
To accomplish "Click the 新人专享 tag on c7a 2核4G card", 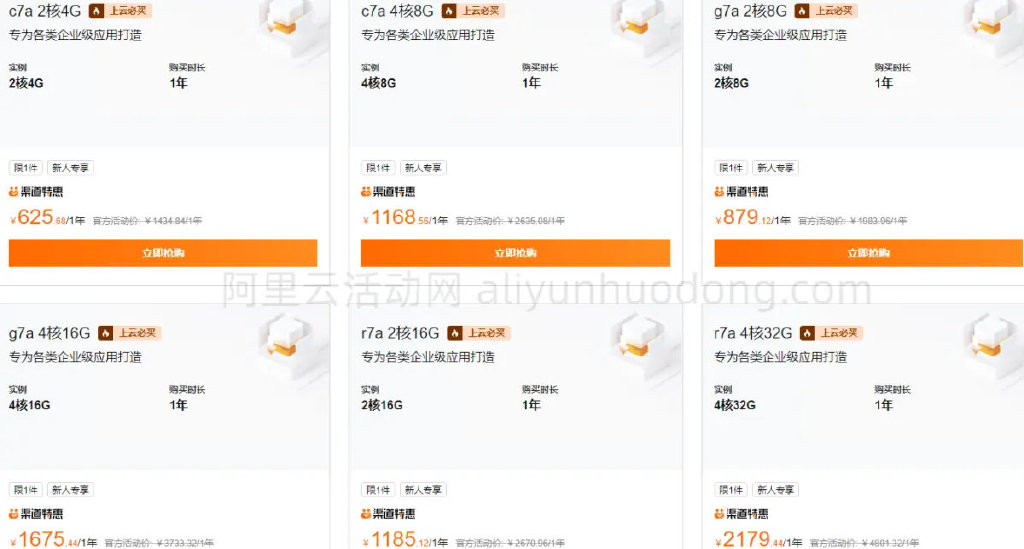I will point(71,168).
